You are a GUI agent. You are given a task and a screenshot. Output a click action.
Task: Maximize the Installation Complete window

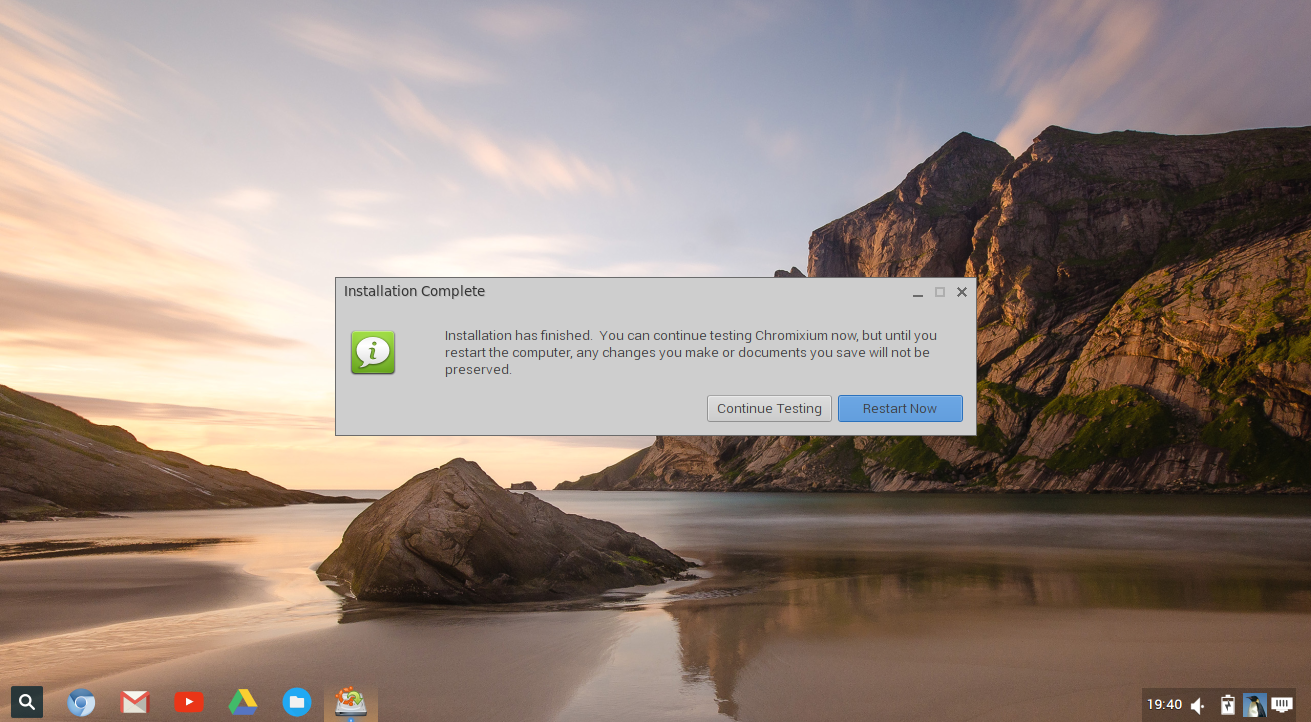pyautogui.click(x=940, y=292)
